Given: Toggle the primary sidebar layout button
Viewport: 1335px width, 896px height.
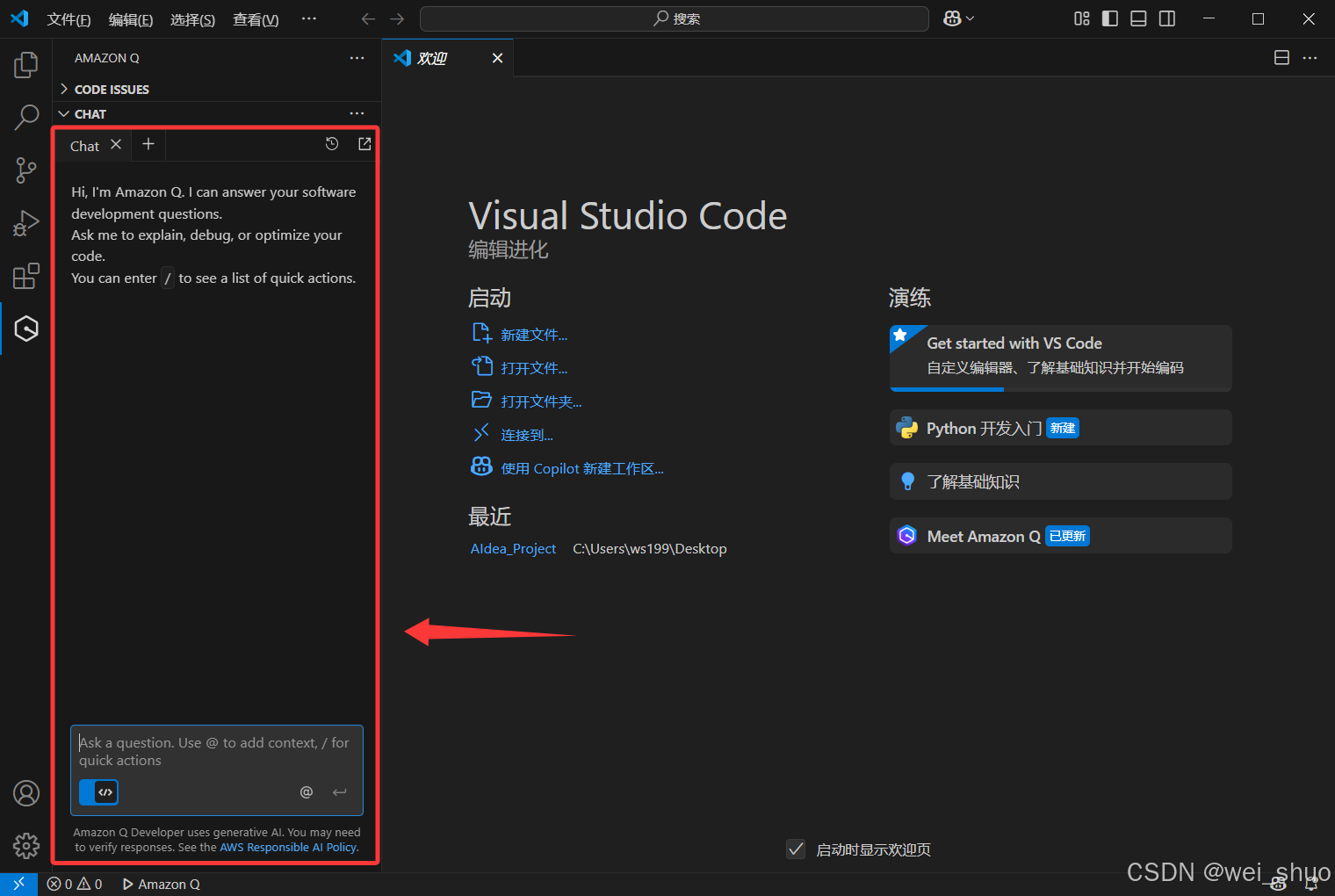Looking at the screenshot, I should pos(1110,18).
